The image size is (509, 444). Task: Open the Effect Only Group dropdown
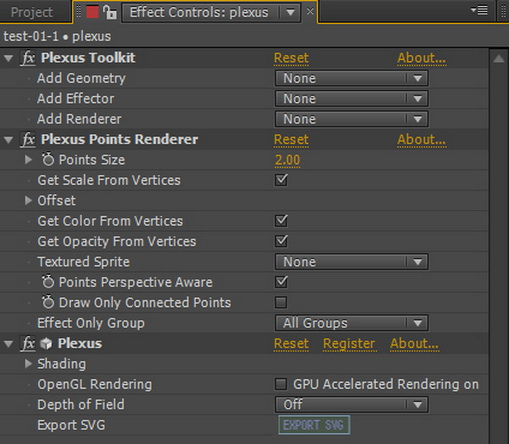point(352,323)
